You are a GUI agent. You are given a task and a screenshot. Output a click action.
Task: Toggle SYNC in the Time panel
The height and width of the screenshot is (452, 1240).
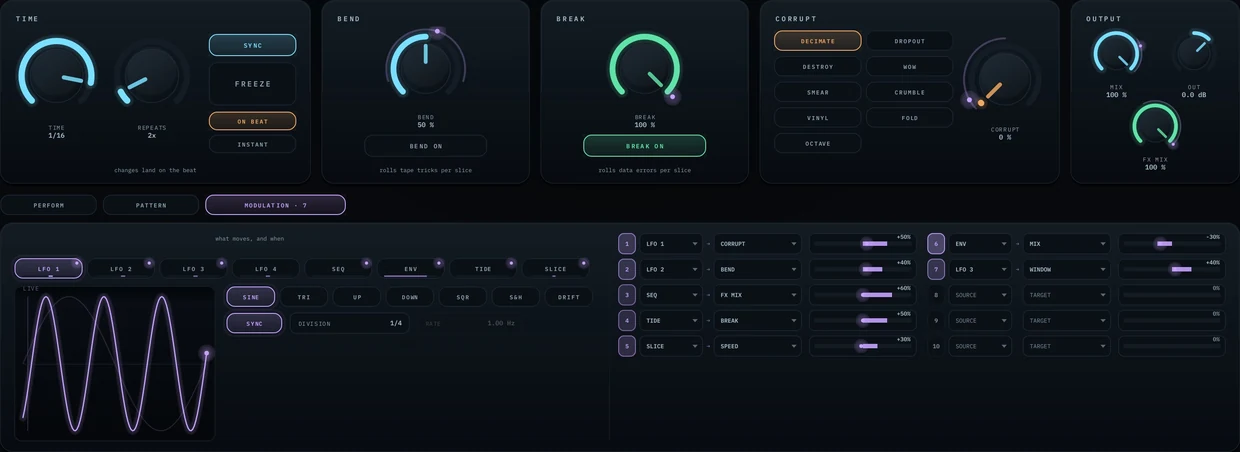click(x=252, y=45)
